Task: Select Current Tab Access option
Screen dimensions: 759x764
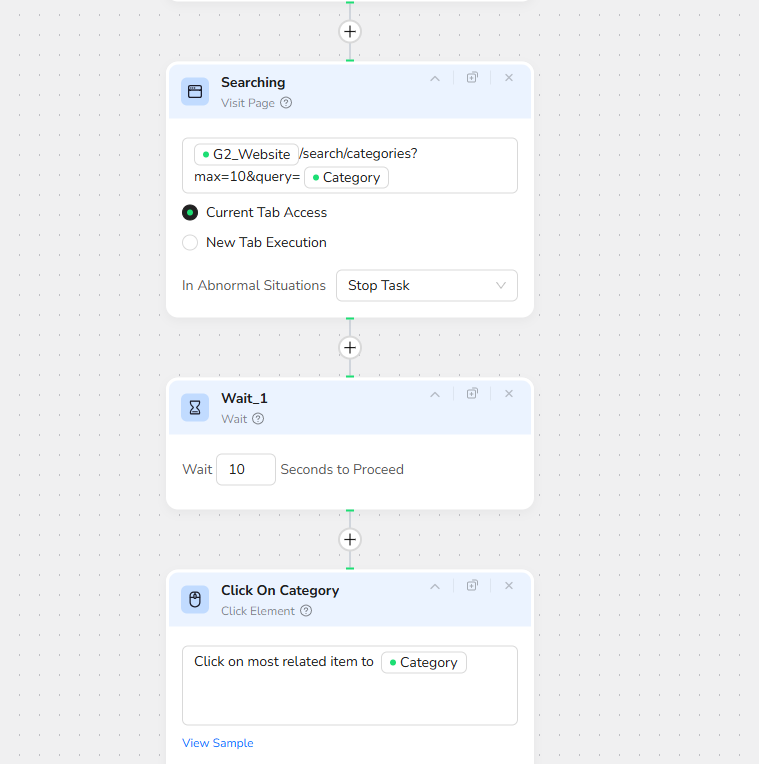Action: click(190, 213)
